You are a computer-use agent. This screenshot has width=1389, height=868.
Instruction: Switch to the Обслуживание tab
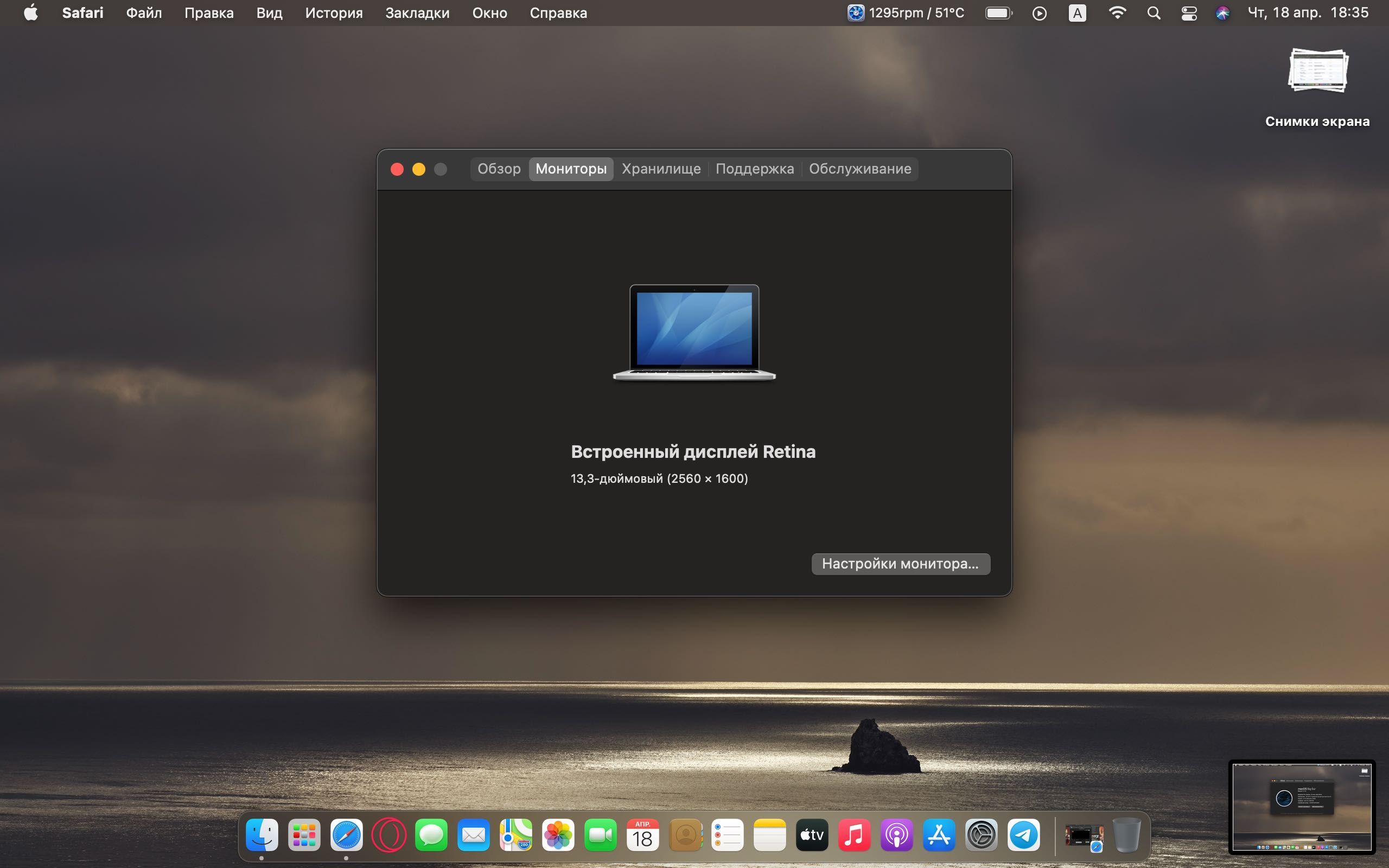click(x=860, y=169)
